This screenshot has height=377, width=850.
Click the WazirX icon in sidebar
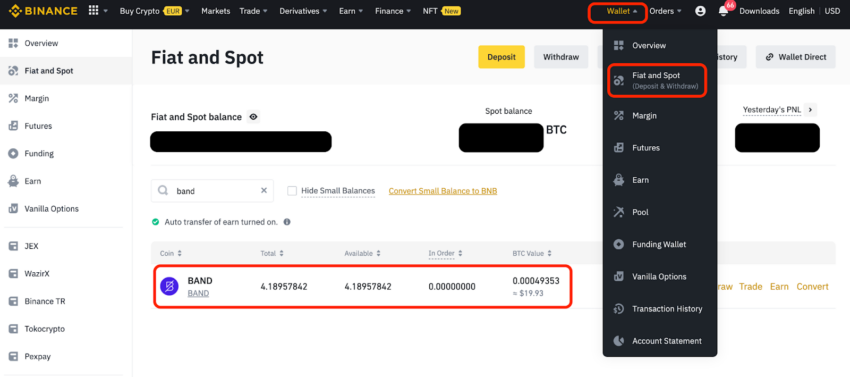14,274
